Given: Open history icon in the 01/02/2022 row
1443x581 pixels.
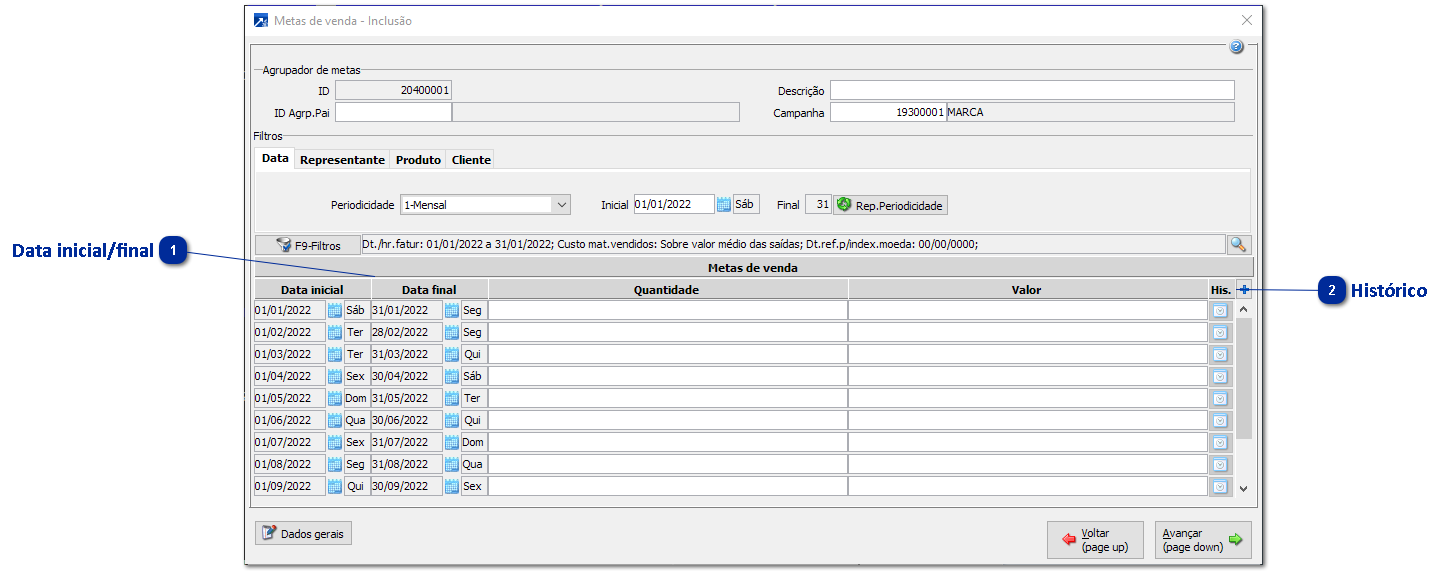Looking at the screenshot, I should pyautogui.click(x=1220, y=333).
